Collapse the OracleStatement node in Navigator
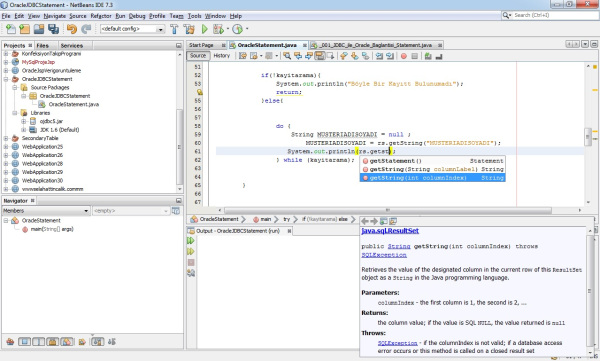Screen dimensions: 600x361 [6, 221]
